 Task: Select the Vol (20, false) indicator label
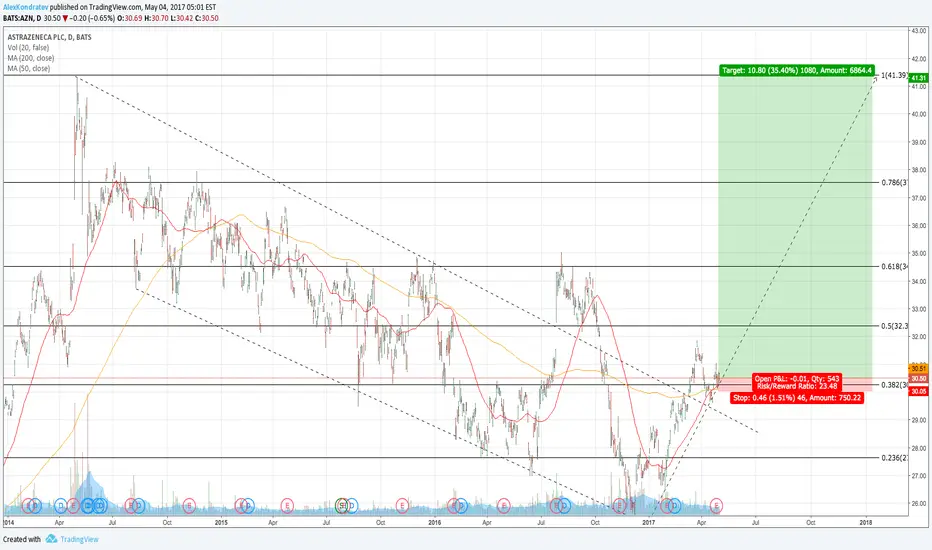coord(28,48)
